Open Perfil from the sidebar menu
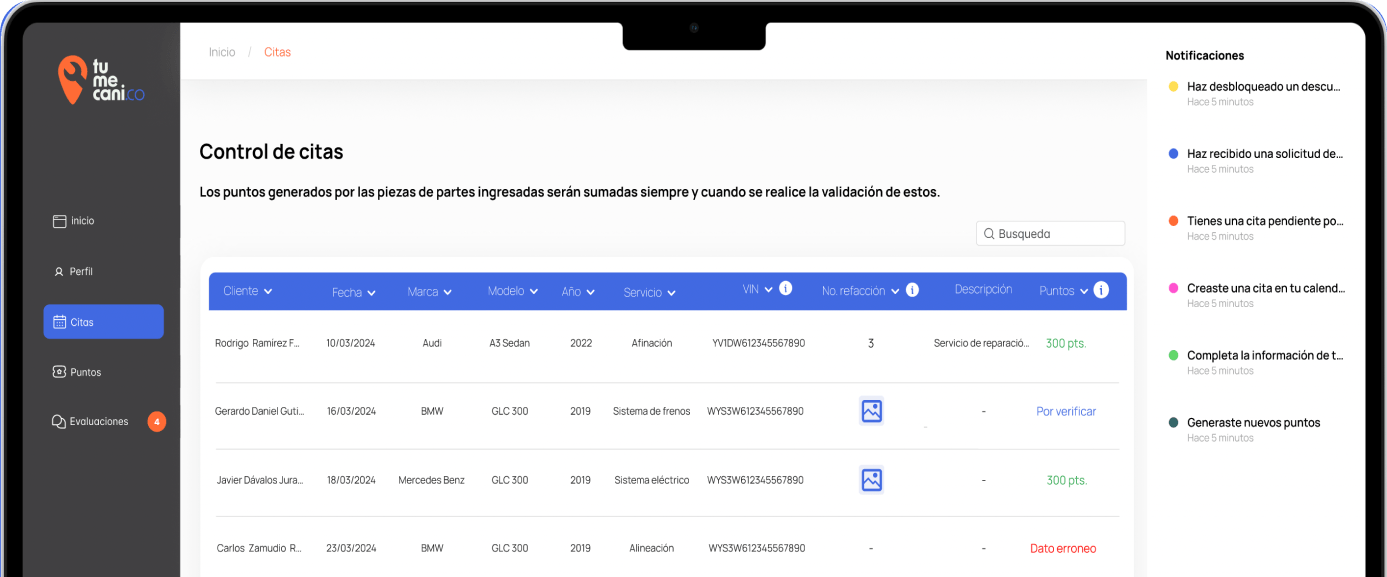The image size is (1387, 577). [80, 271]
